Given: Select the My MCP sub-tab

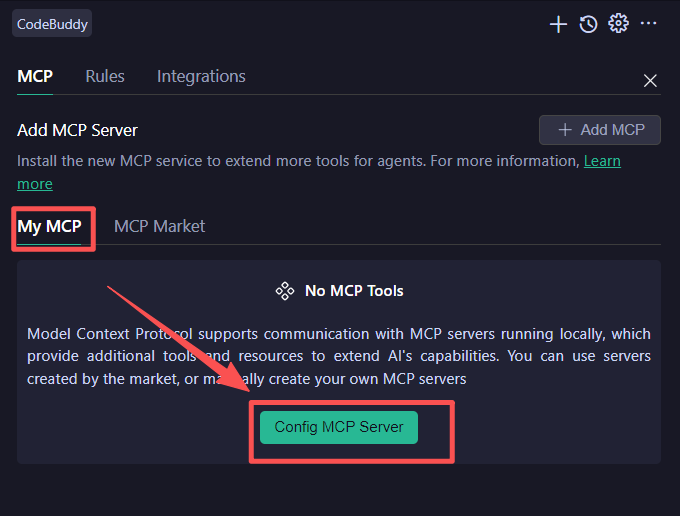Looking at the screenshot, I should click(x=49, y=226).
